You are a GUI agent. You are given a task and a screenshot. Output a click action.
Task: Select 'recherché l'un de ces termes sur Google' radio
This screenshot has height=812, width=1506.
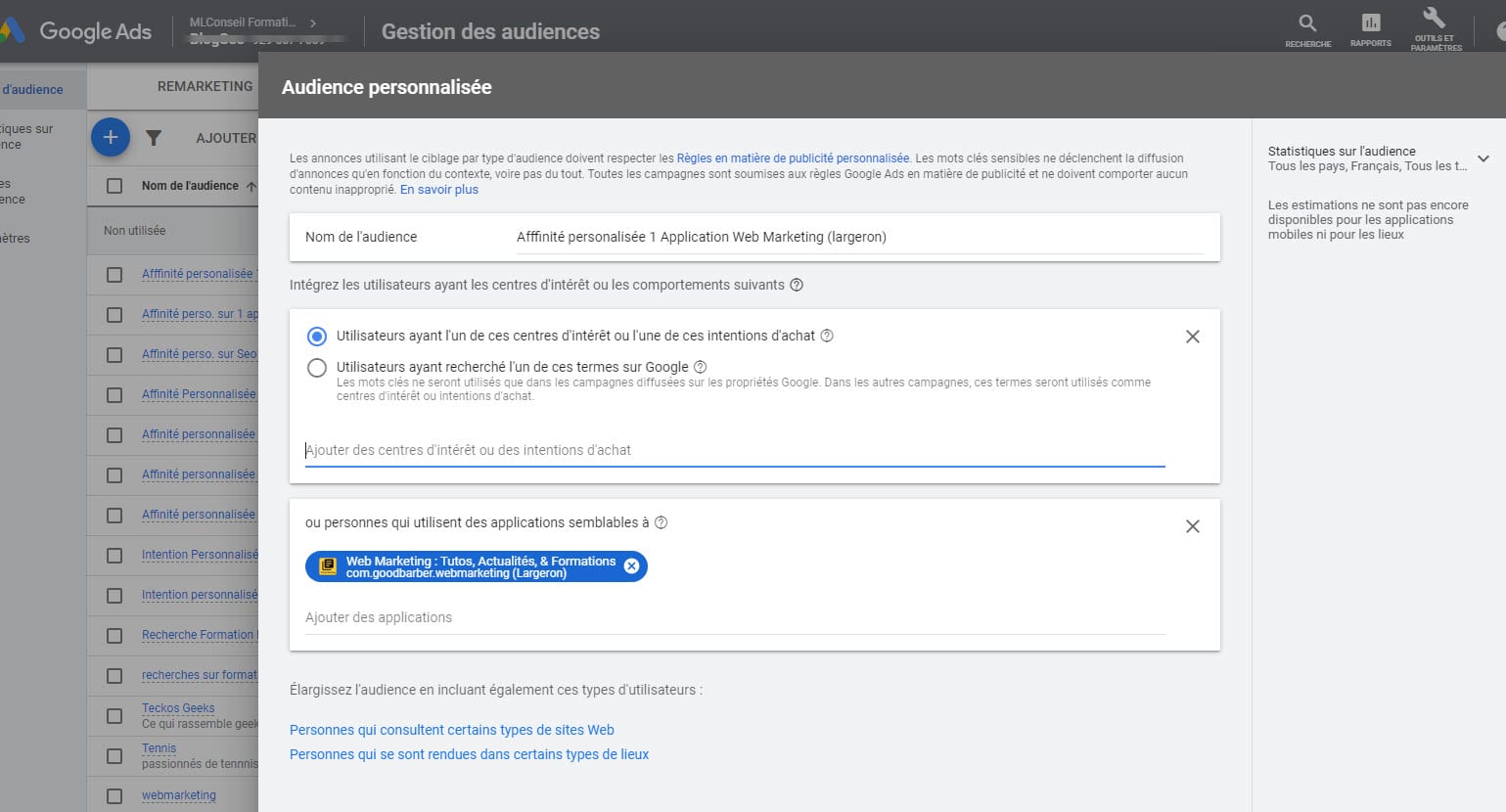[x=316, y=368]
